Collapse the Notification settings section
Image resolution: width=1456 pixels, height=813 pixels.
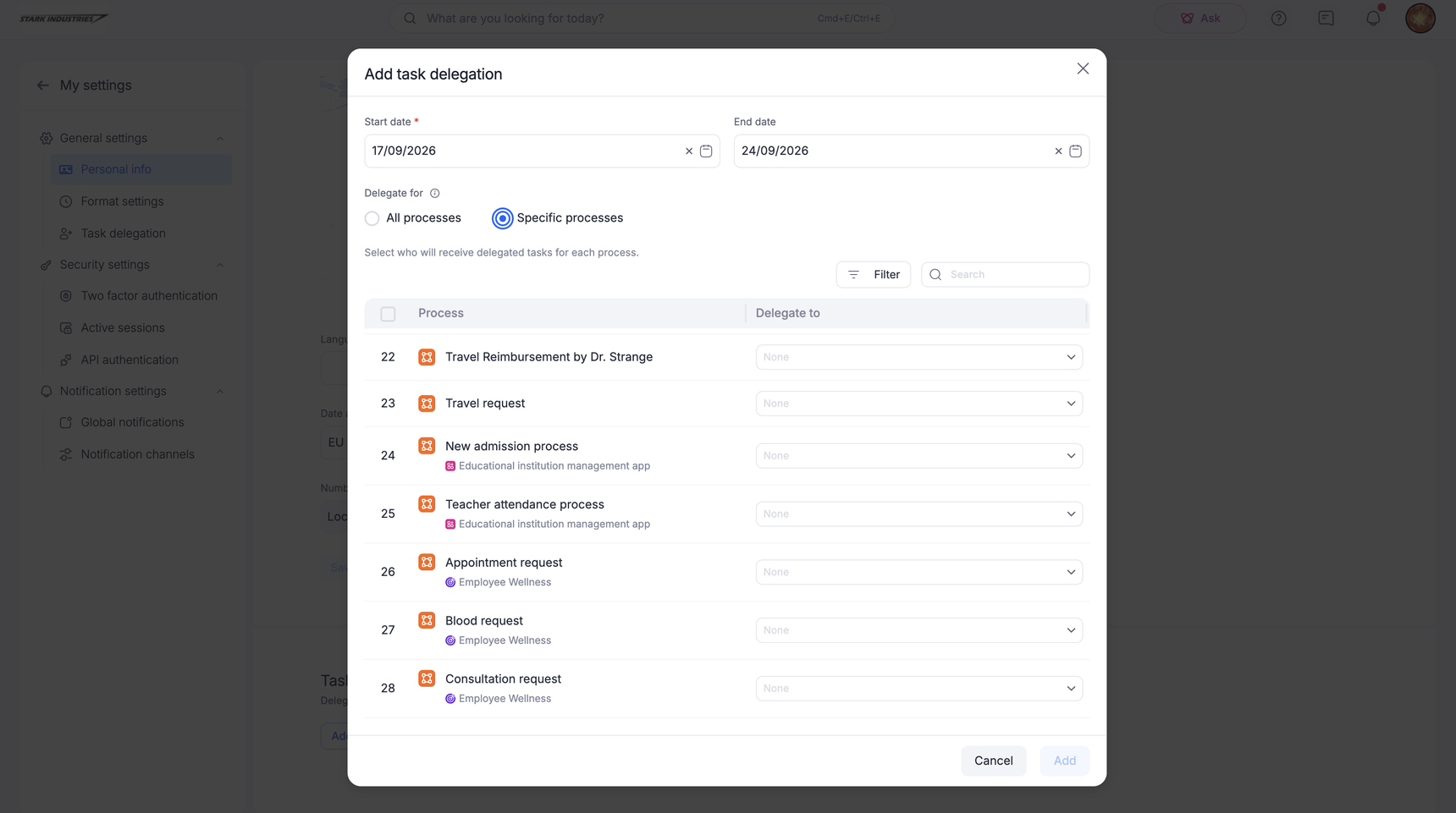(x=220, y=391)
